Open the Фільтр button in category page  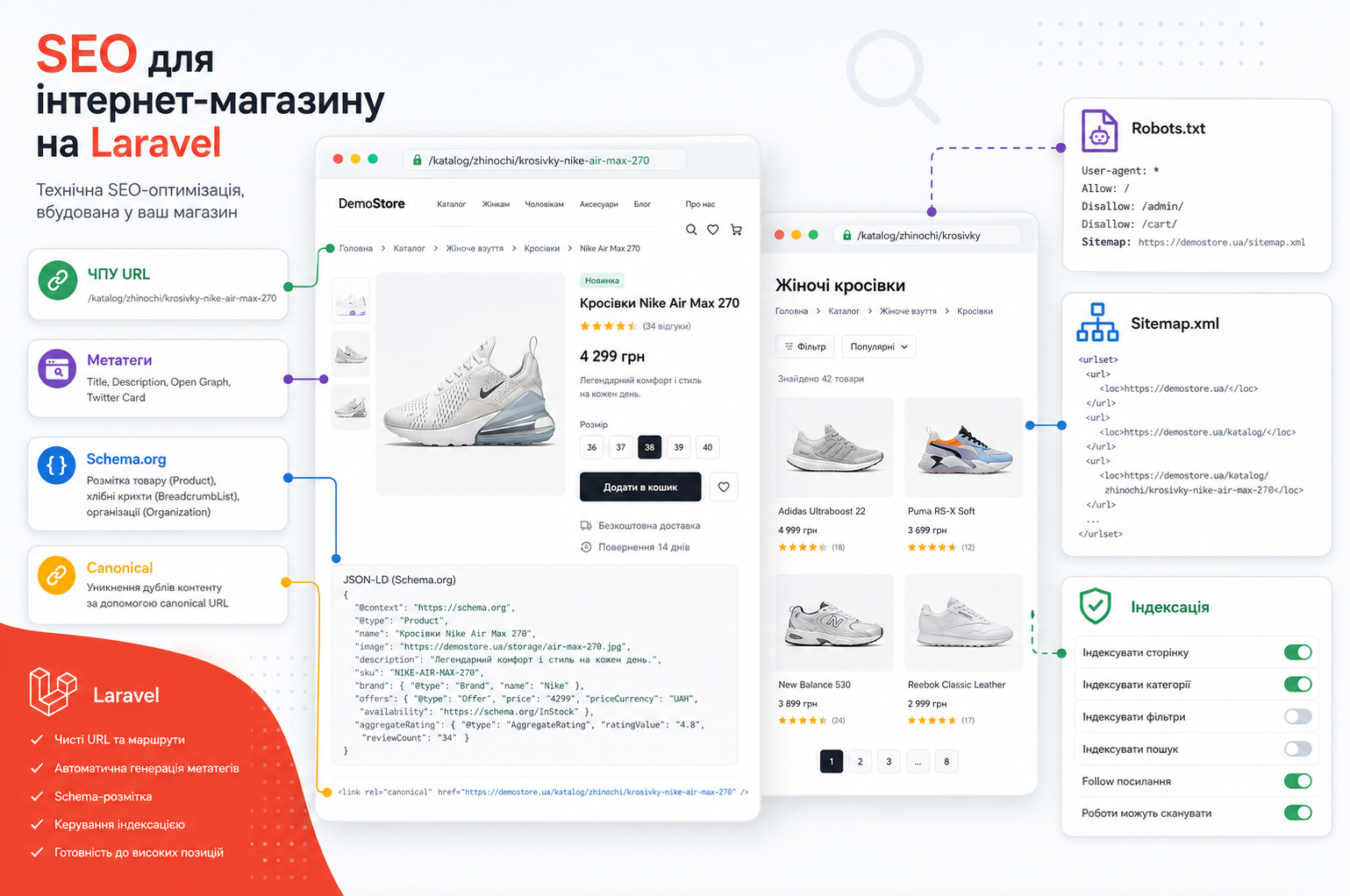(805, 346)
